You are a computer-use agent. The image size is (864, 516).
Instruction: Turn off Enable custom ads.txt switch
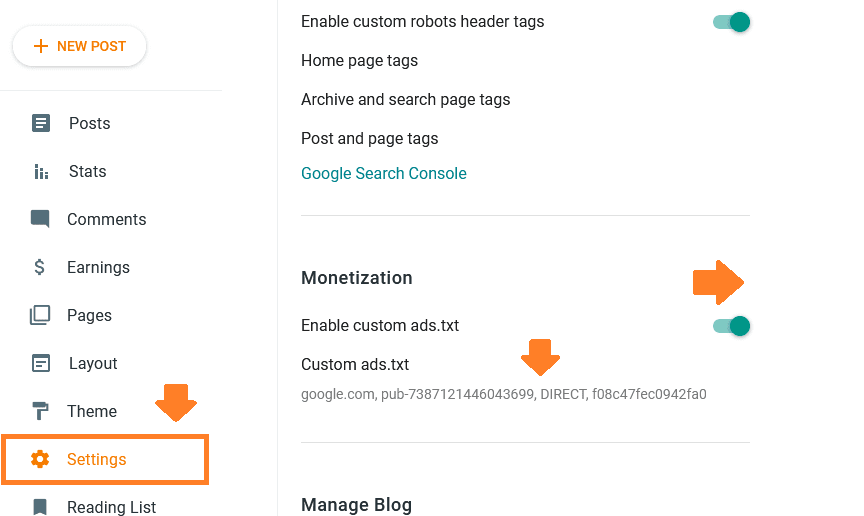tap(732, 325)
